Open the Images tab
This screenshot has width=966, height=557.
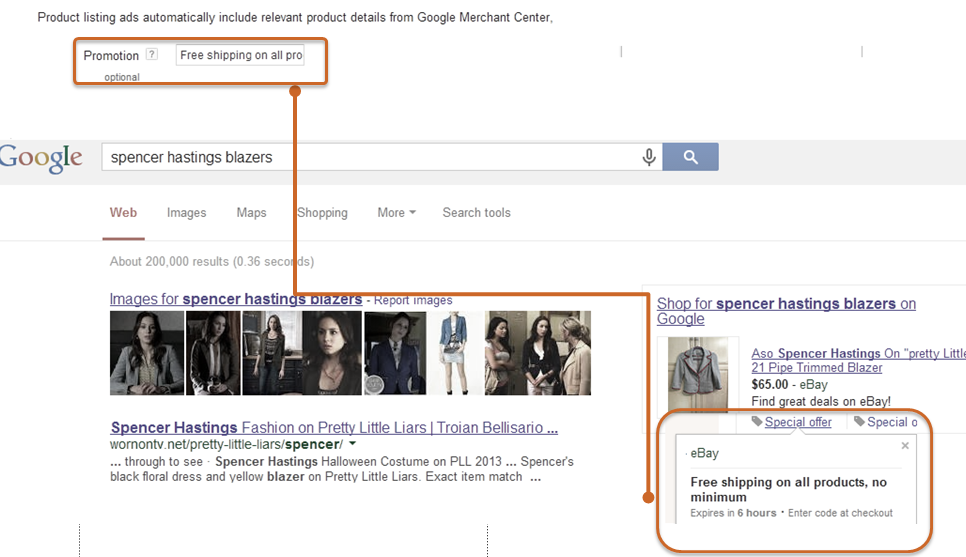click(x=186, y=213)
